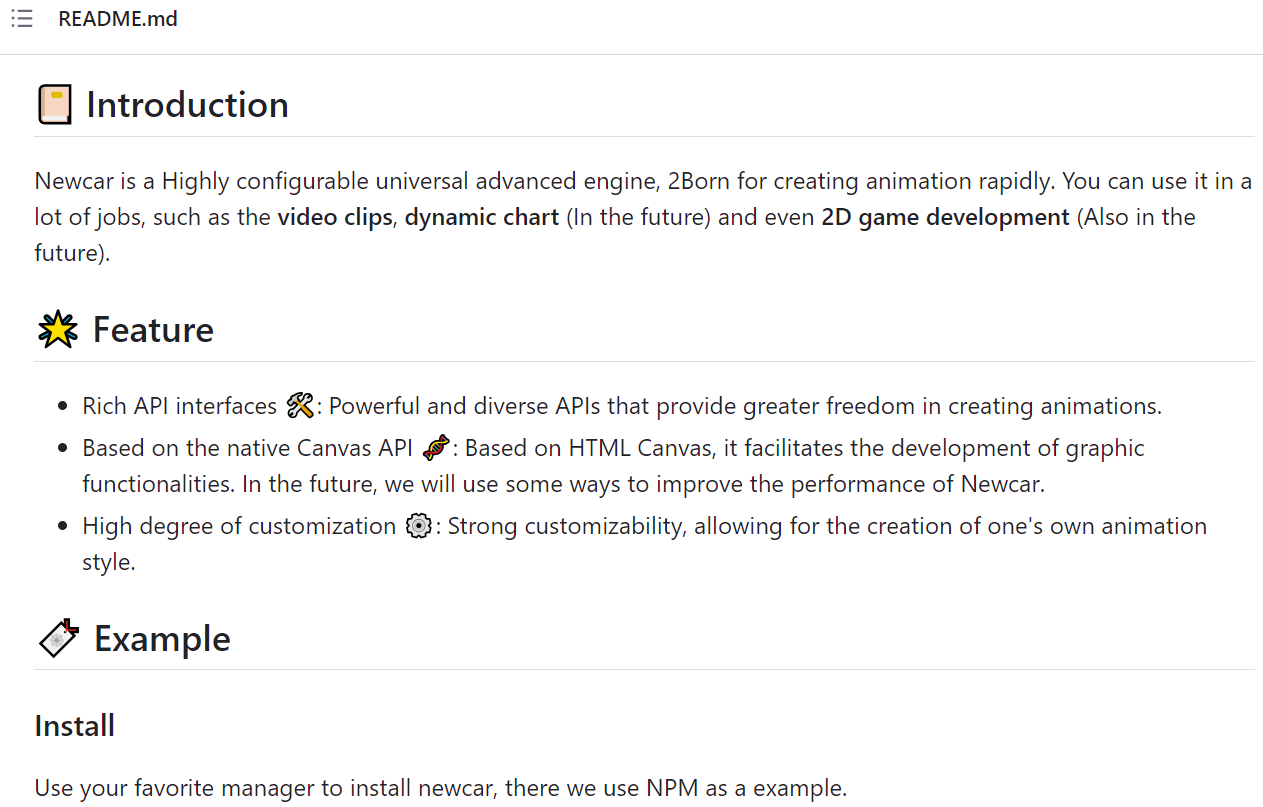Click the label tag emoji beside Example
The image size is (1263, 807).
tap(58, 638)
